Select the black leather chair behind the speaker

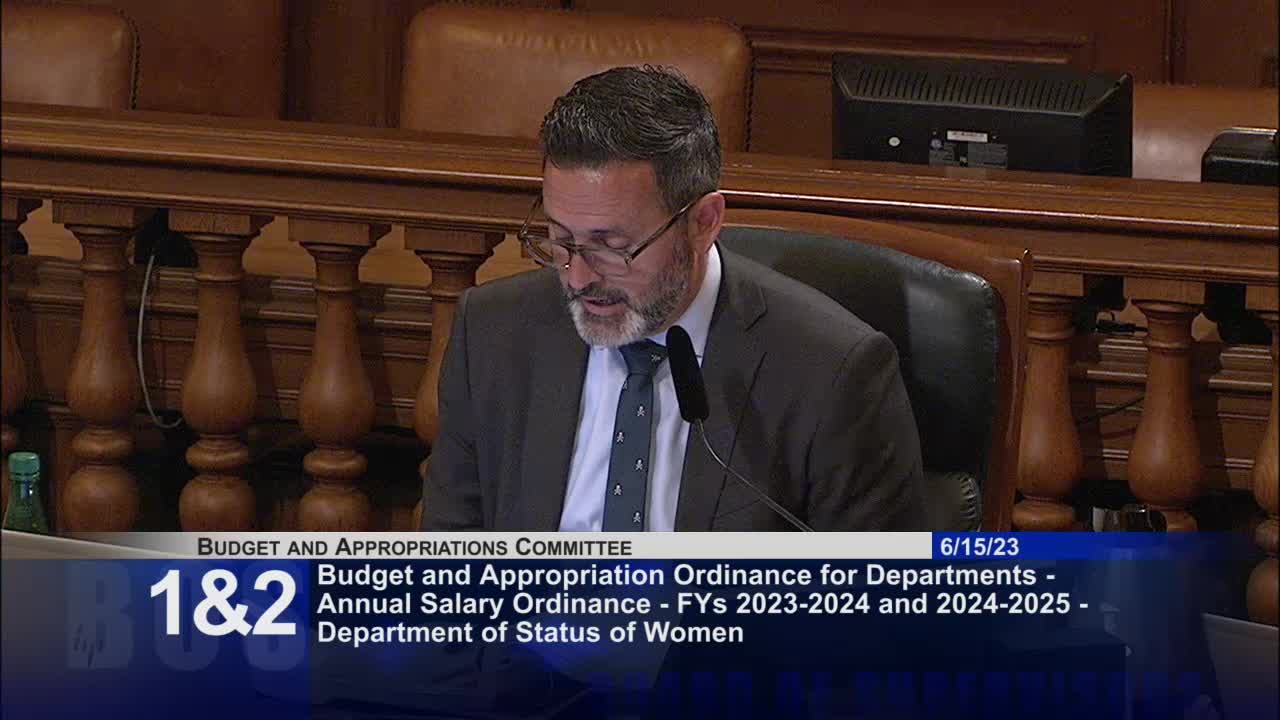click(950, 330)
